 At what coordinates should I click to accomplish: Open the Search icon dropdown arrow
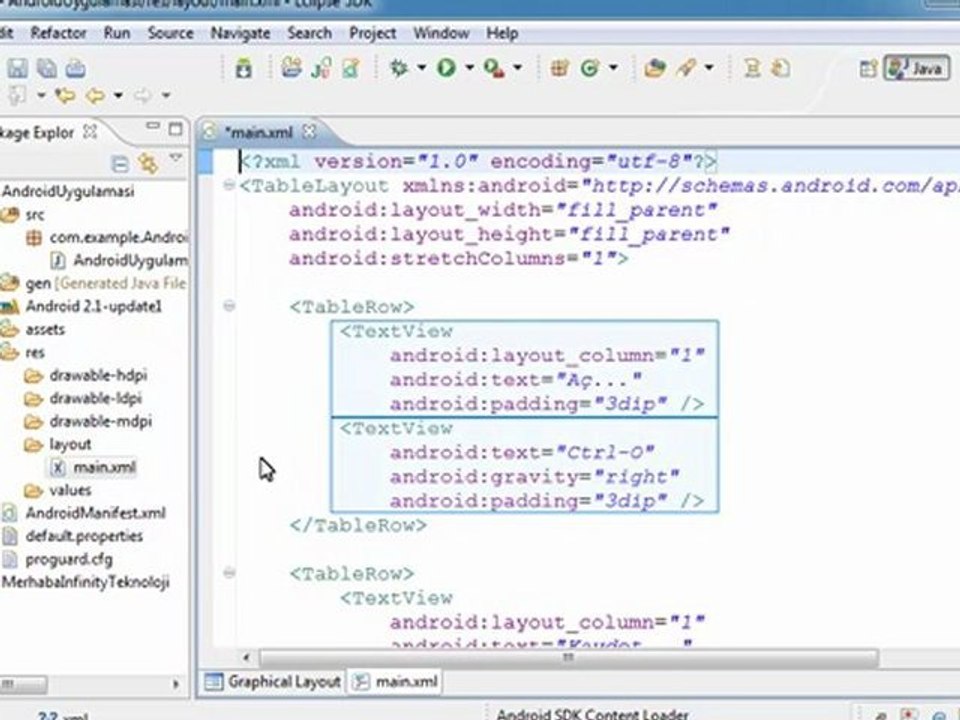pos(709,67)
